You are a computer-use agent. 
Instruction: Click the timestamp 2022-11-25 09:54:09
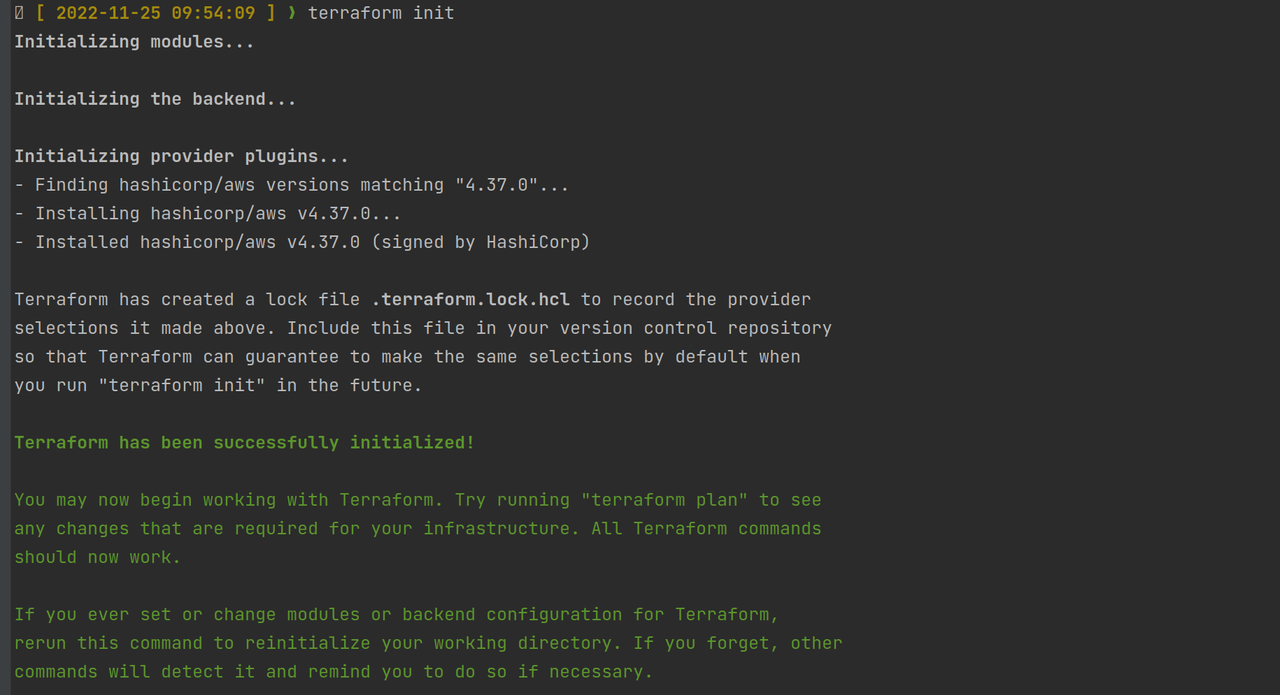point(155,13)
